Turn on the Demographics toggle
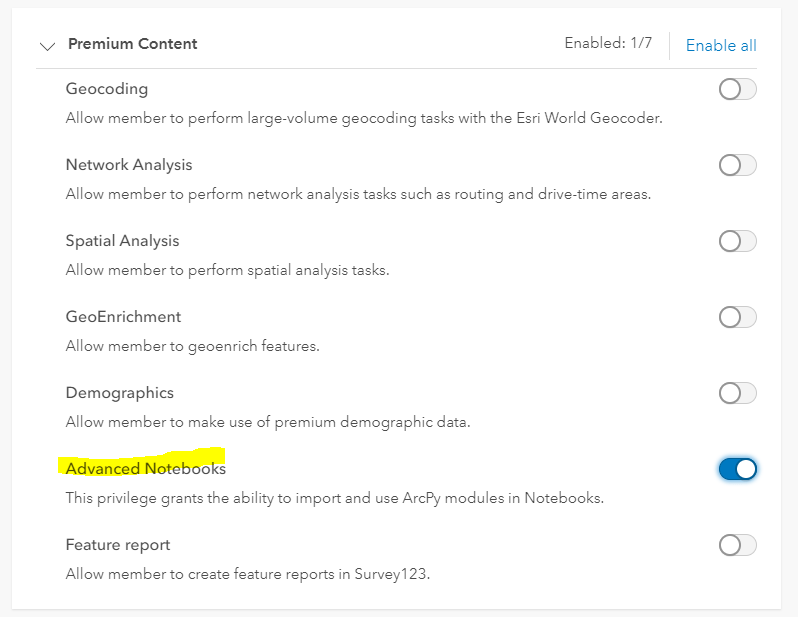 click(737, 393)
